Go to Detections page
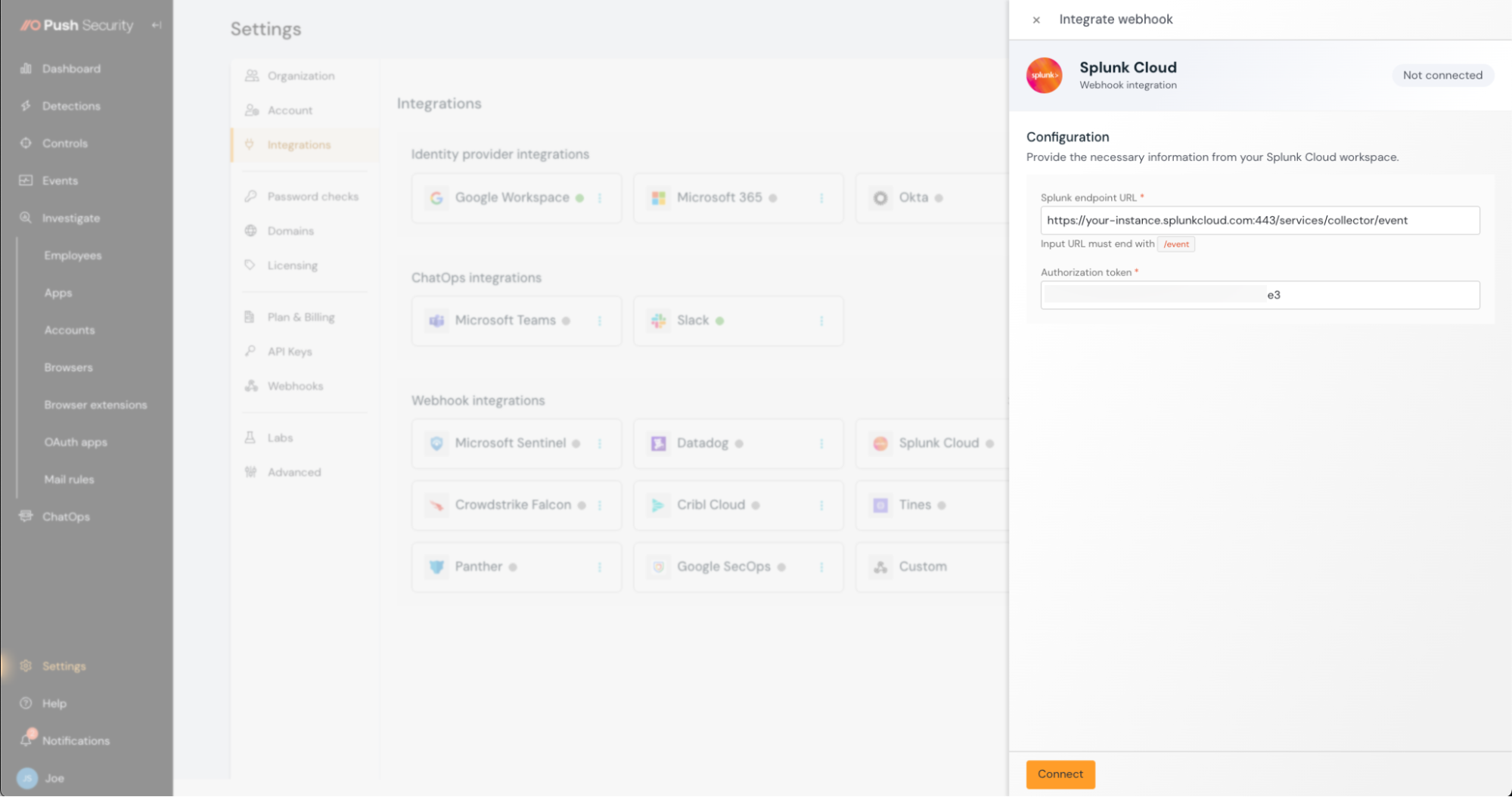 tap(71, 106)
